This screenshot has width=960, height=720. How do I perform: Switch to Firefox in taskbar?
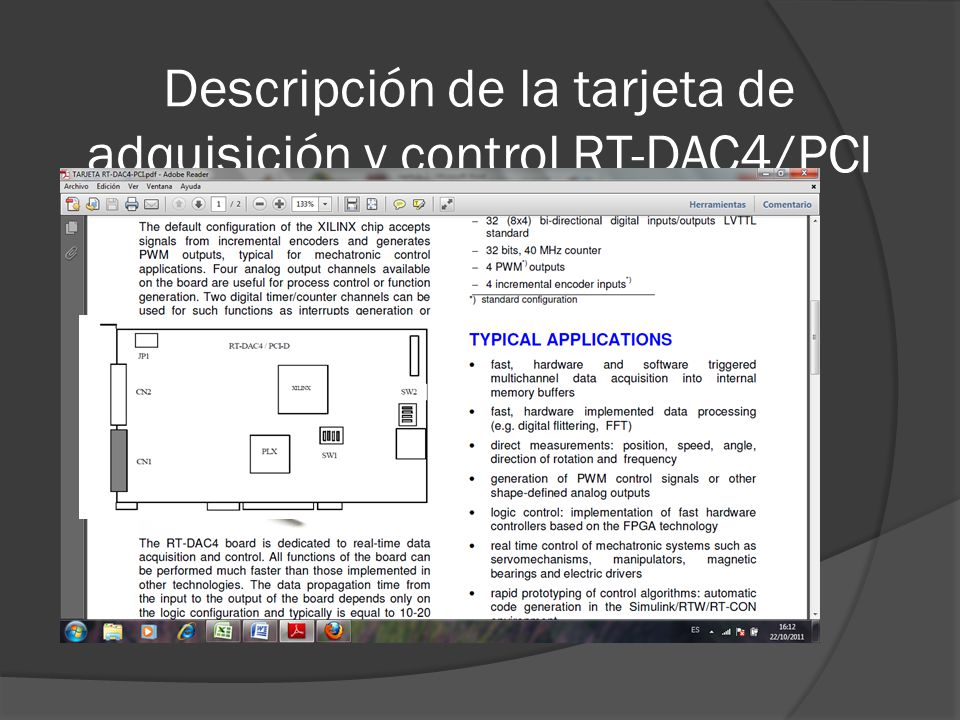[x=334, y=631]
